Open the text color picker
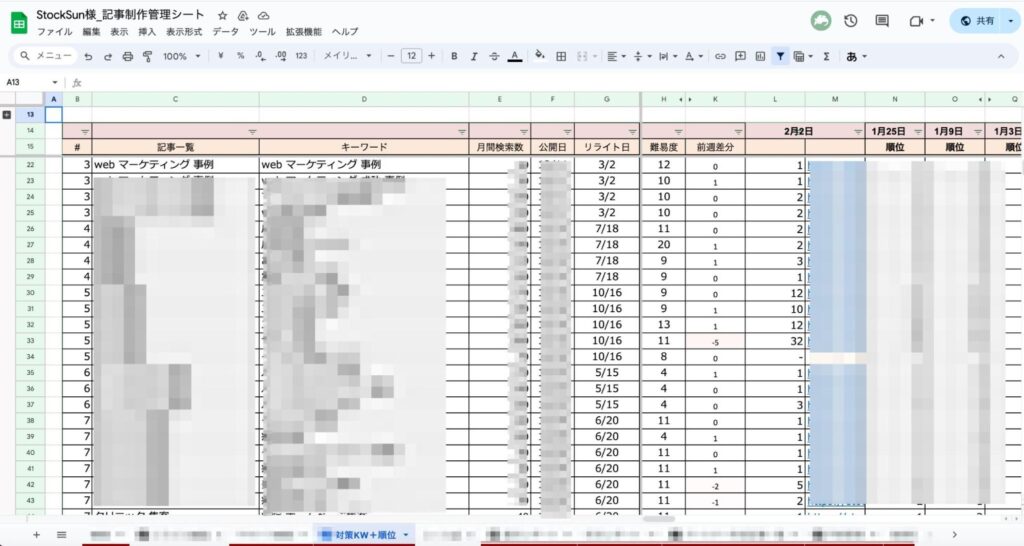This screenshot has width=1024, height=546. (515, 56)
